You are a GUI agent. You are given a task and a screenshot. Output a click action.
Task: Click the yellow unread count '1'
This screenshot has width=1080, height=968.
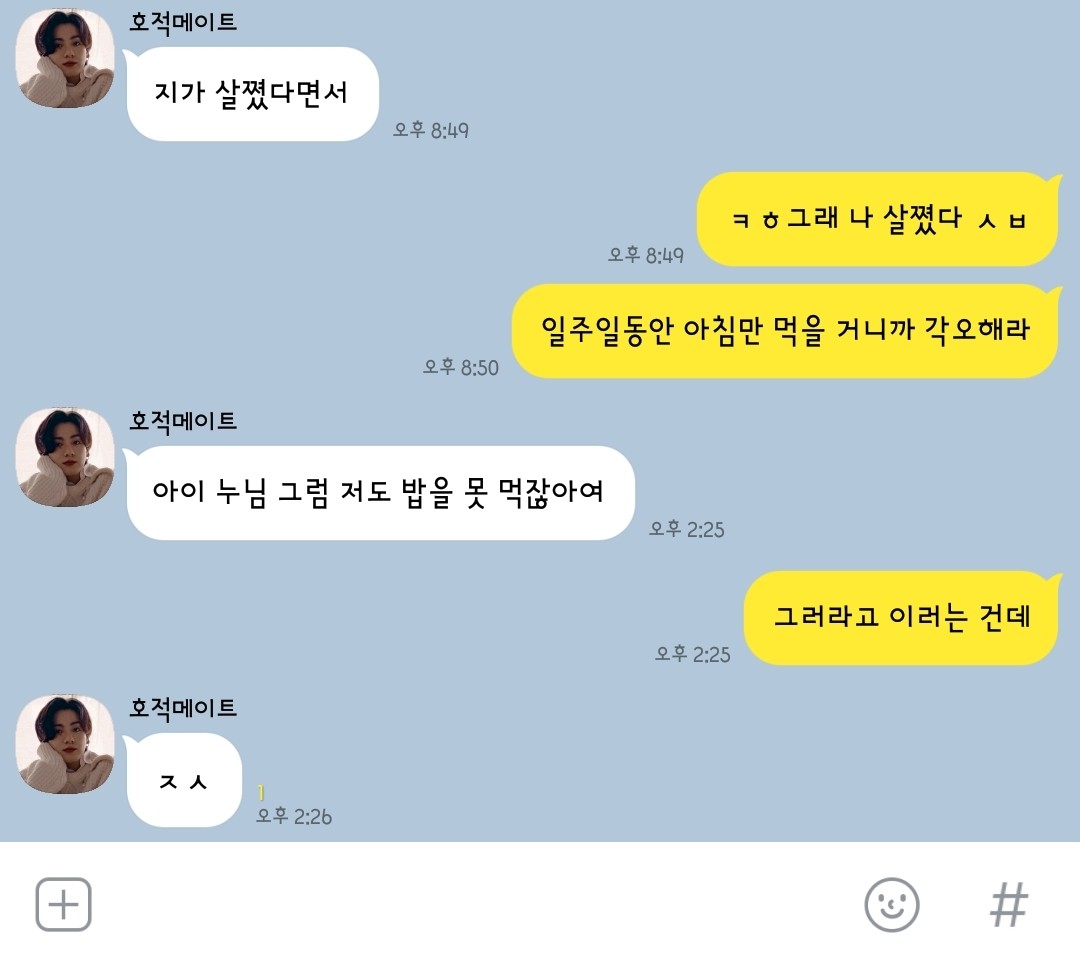tap(261, 792)
